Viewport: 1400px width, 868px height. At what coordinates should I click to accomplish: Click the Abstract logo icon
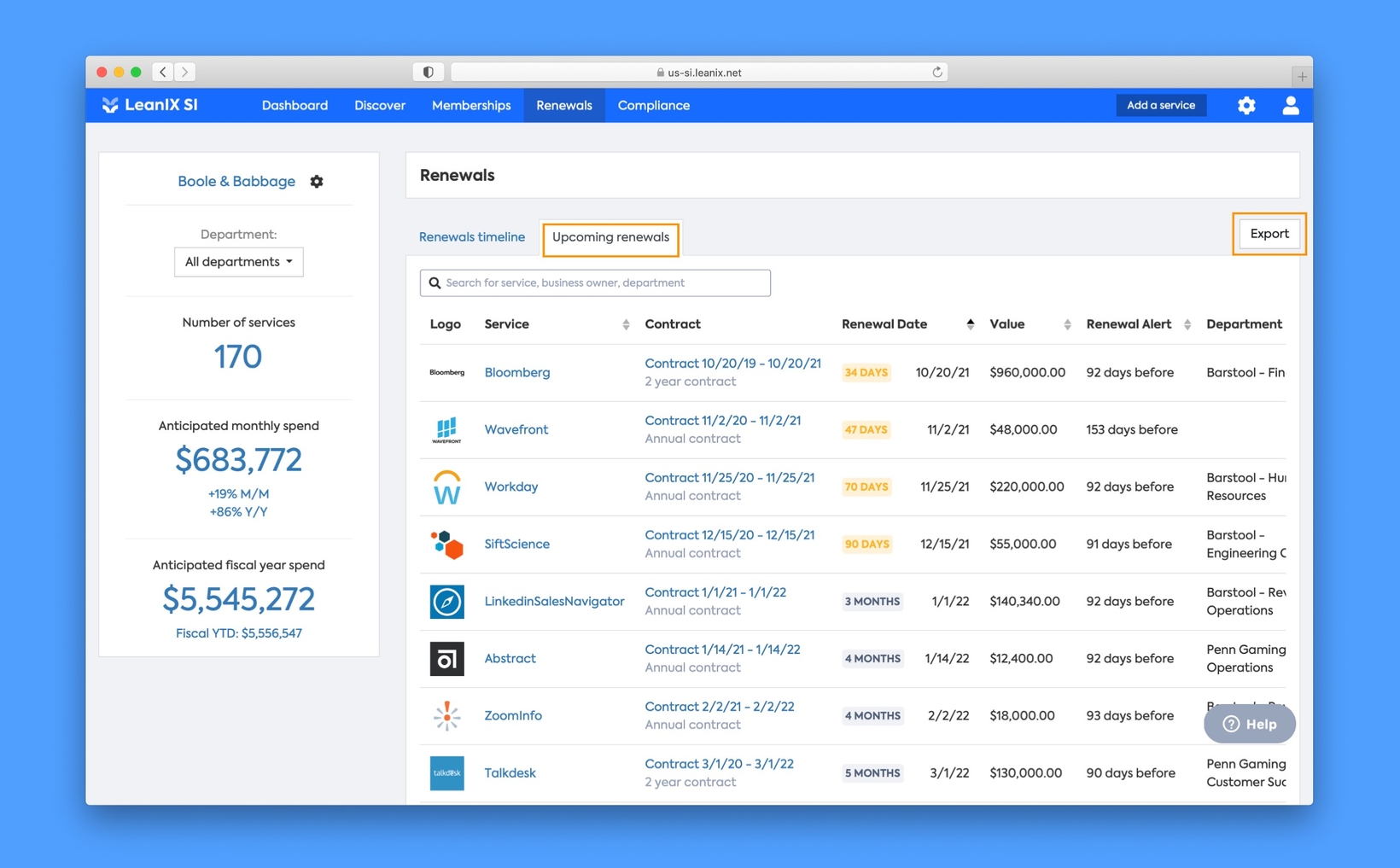446,659
